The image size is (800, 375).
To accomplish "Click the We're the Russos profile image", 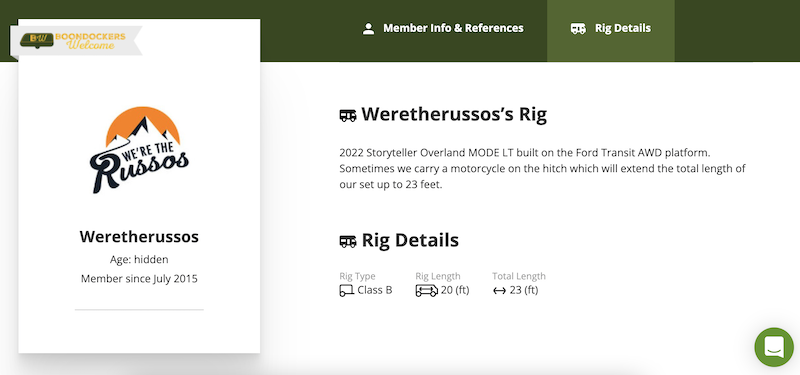I will click(139, 149).
